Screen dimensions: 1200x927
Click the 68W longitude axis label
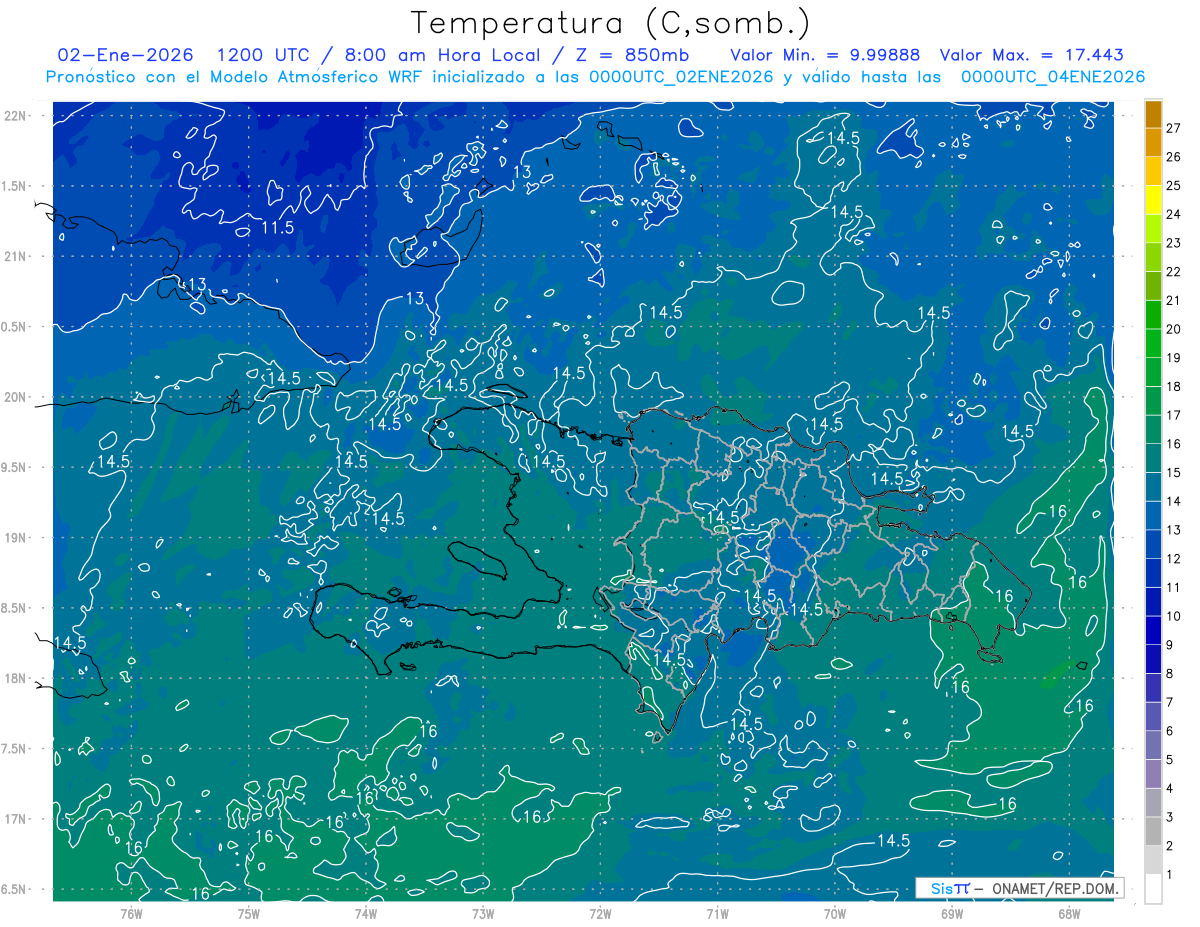(1068, 913)
